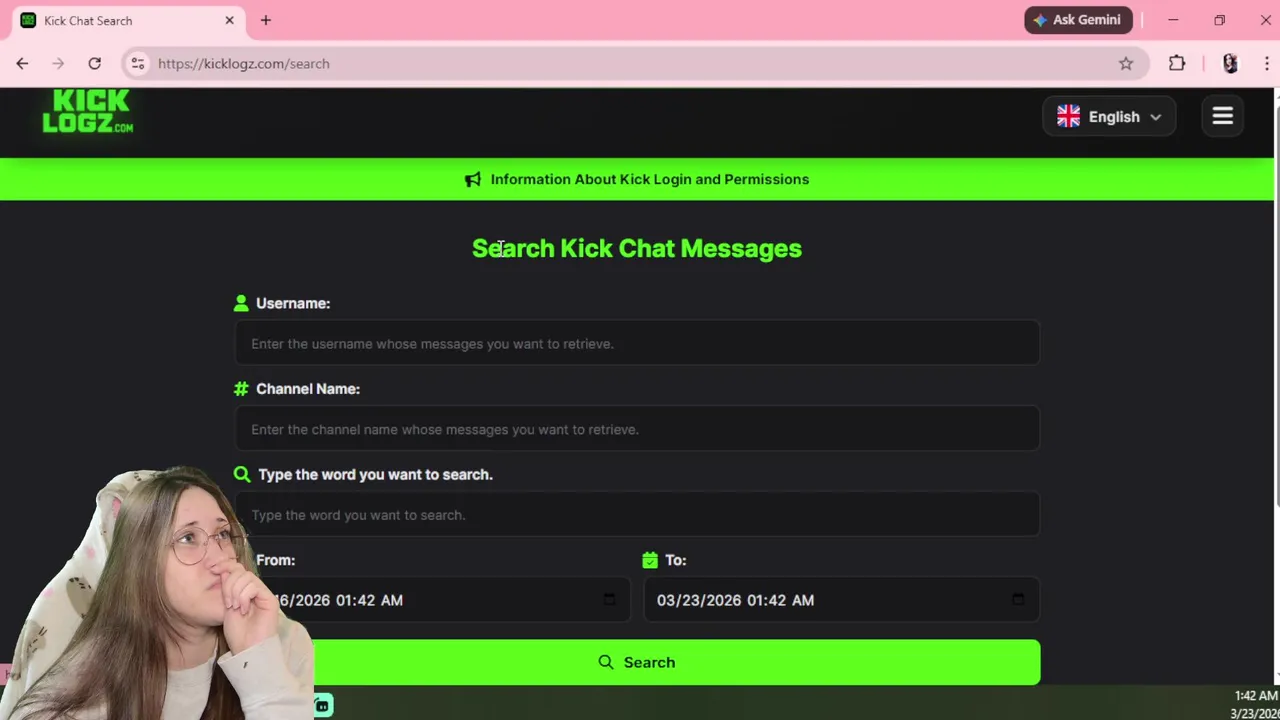Click the user icon beside Username

click(241, 303)
